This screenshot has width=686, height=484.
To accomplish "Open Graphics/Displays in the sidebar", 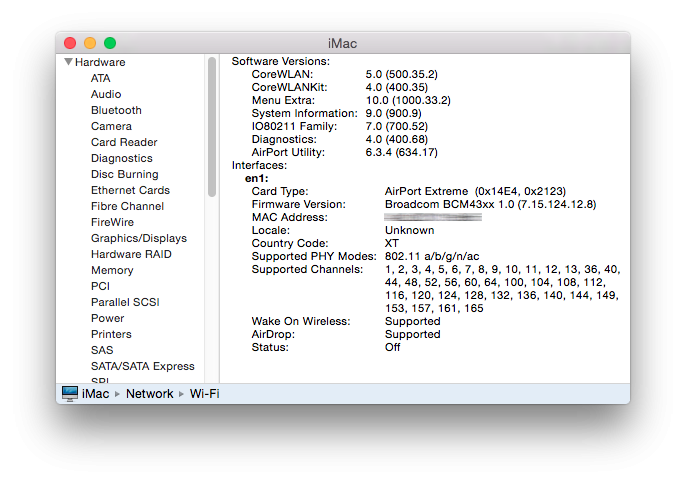I will click(x=139, y=238).
